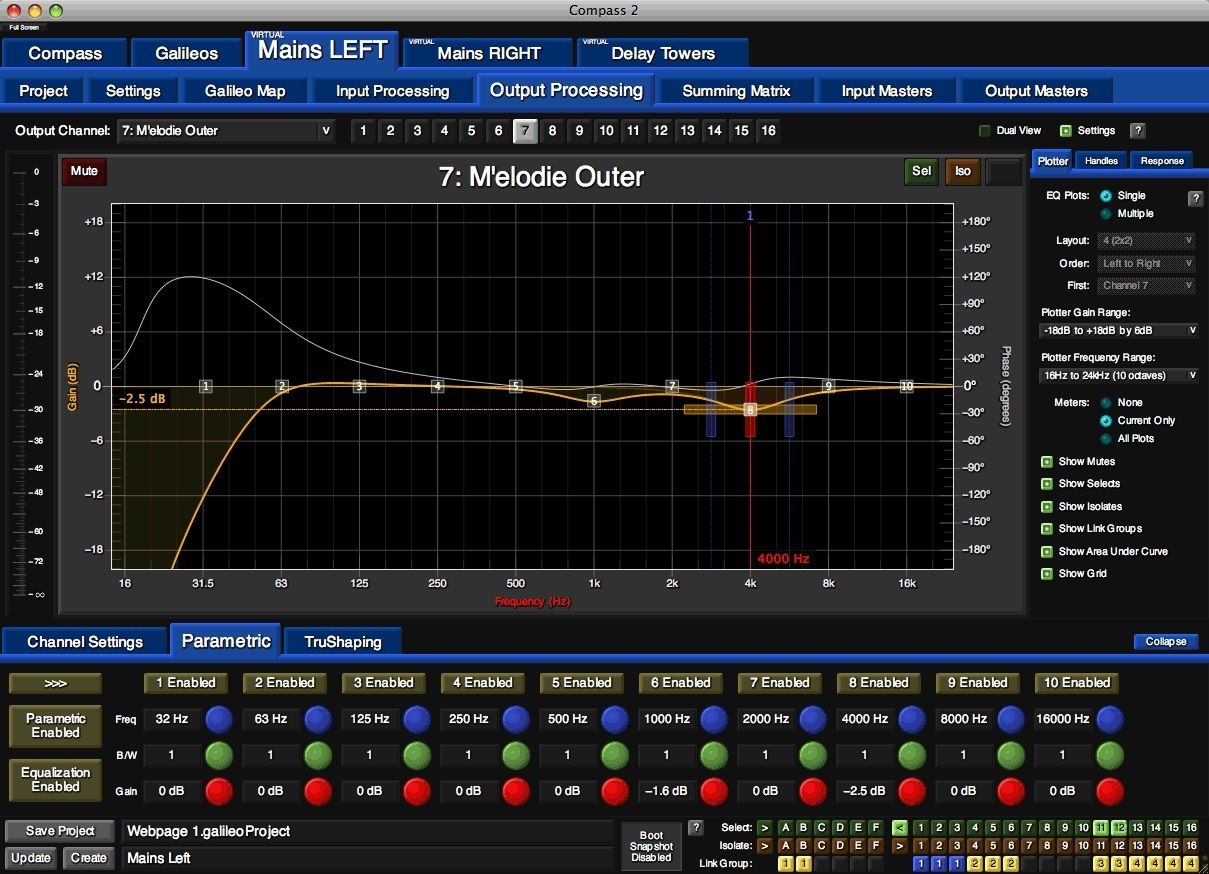Click the band 8 Gain value field

click(864, 791)
